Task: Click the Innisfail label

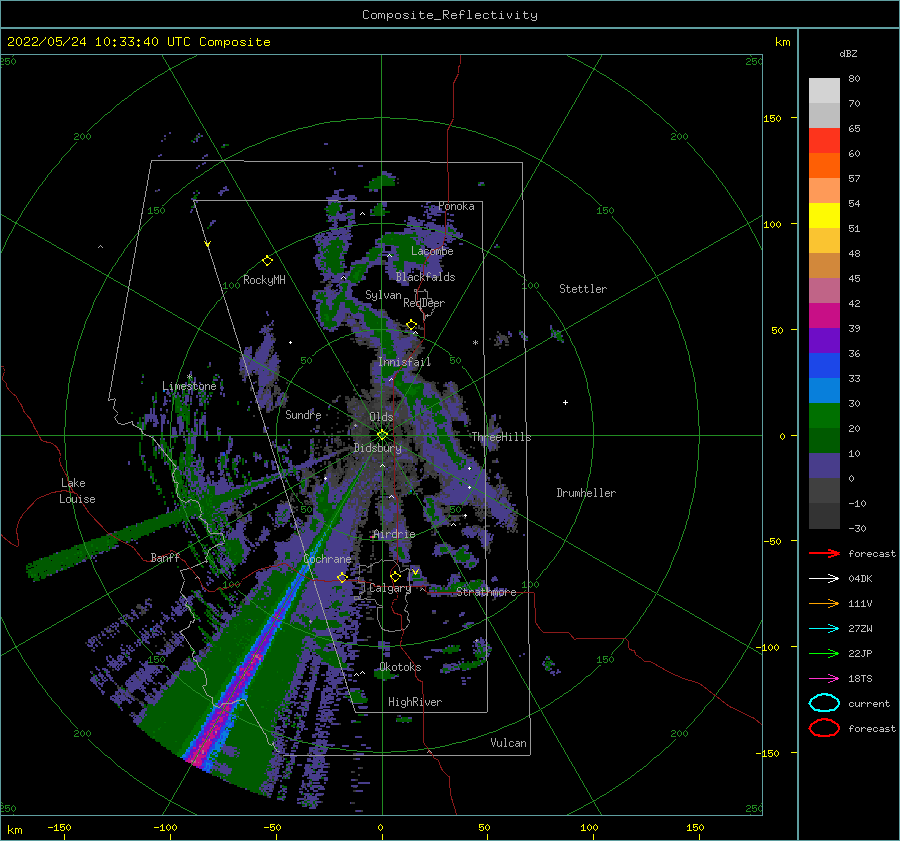Action: coord(404,362)
